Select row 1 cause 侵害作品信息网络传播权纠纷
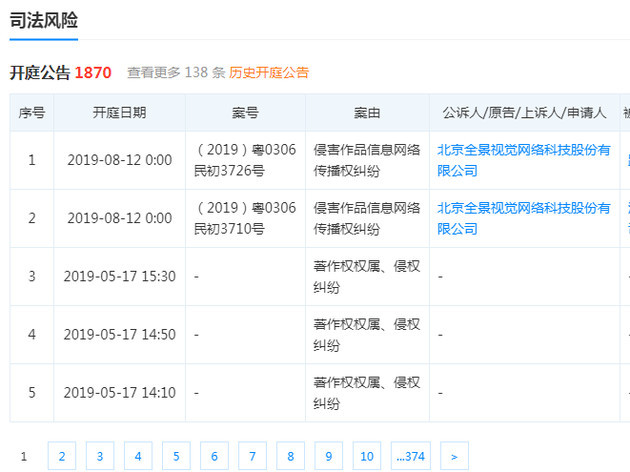Viewport: 630px width, 472px height. pos(367,160)
